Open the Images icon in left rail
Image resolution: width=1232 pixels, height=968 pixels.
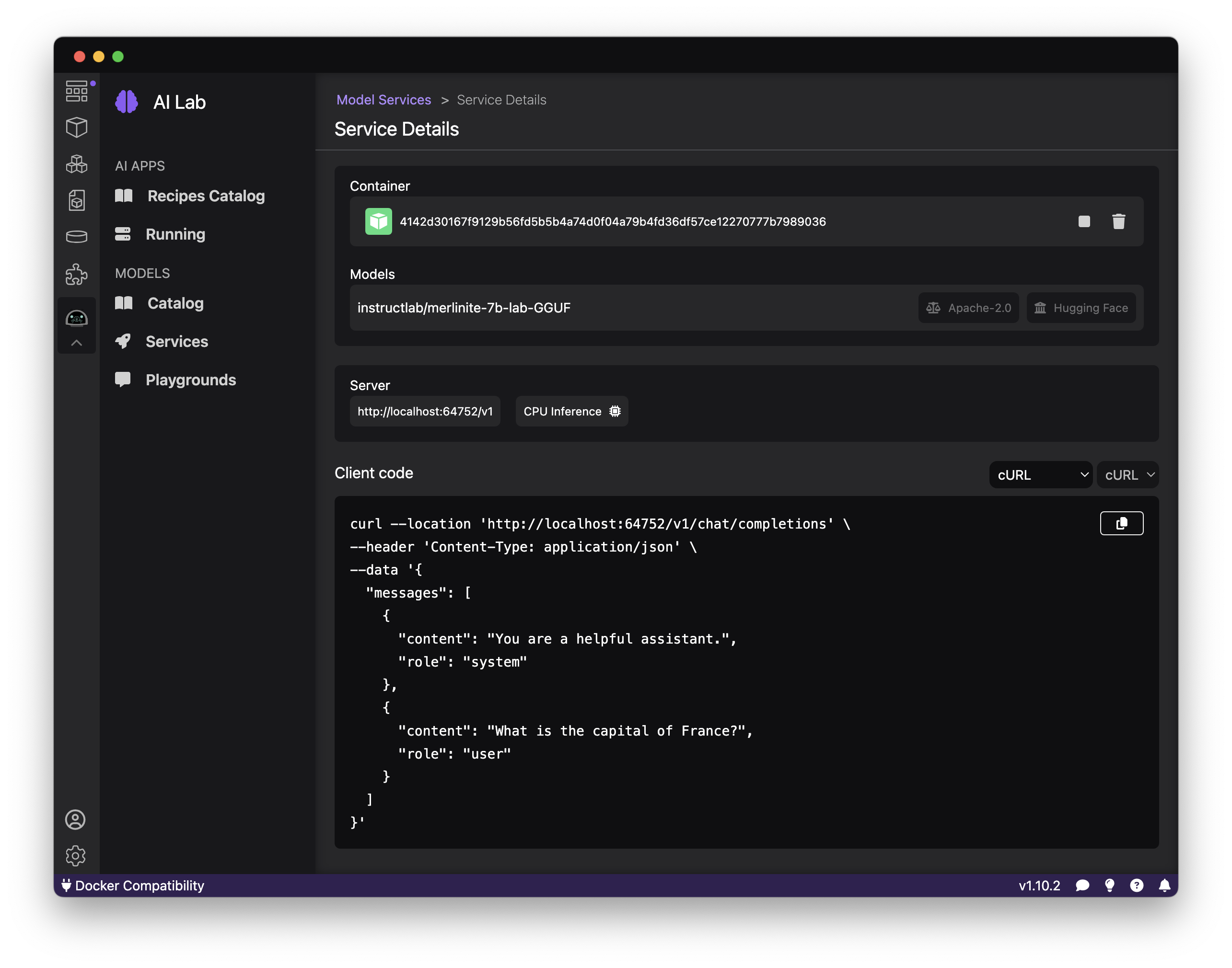[77, 200]
